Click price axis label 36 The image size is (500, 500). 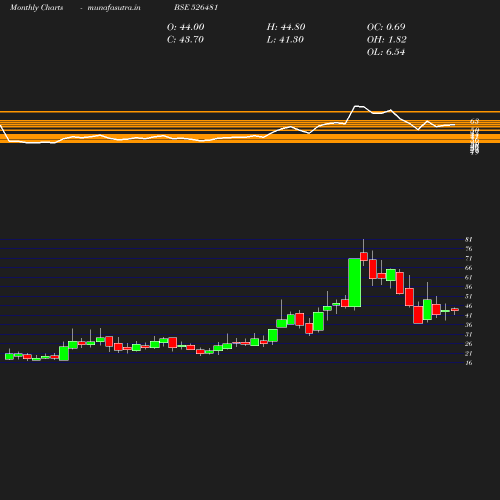point(469,325)
